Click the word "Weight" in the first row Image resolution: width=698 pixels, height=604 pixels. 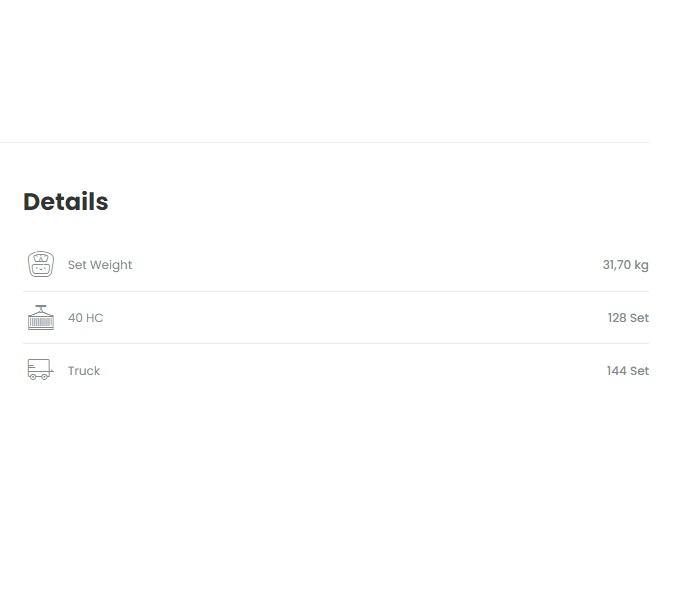[111, 265]
